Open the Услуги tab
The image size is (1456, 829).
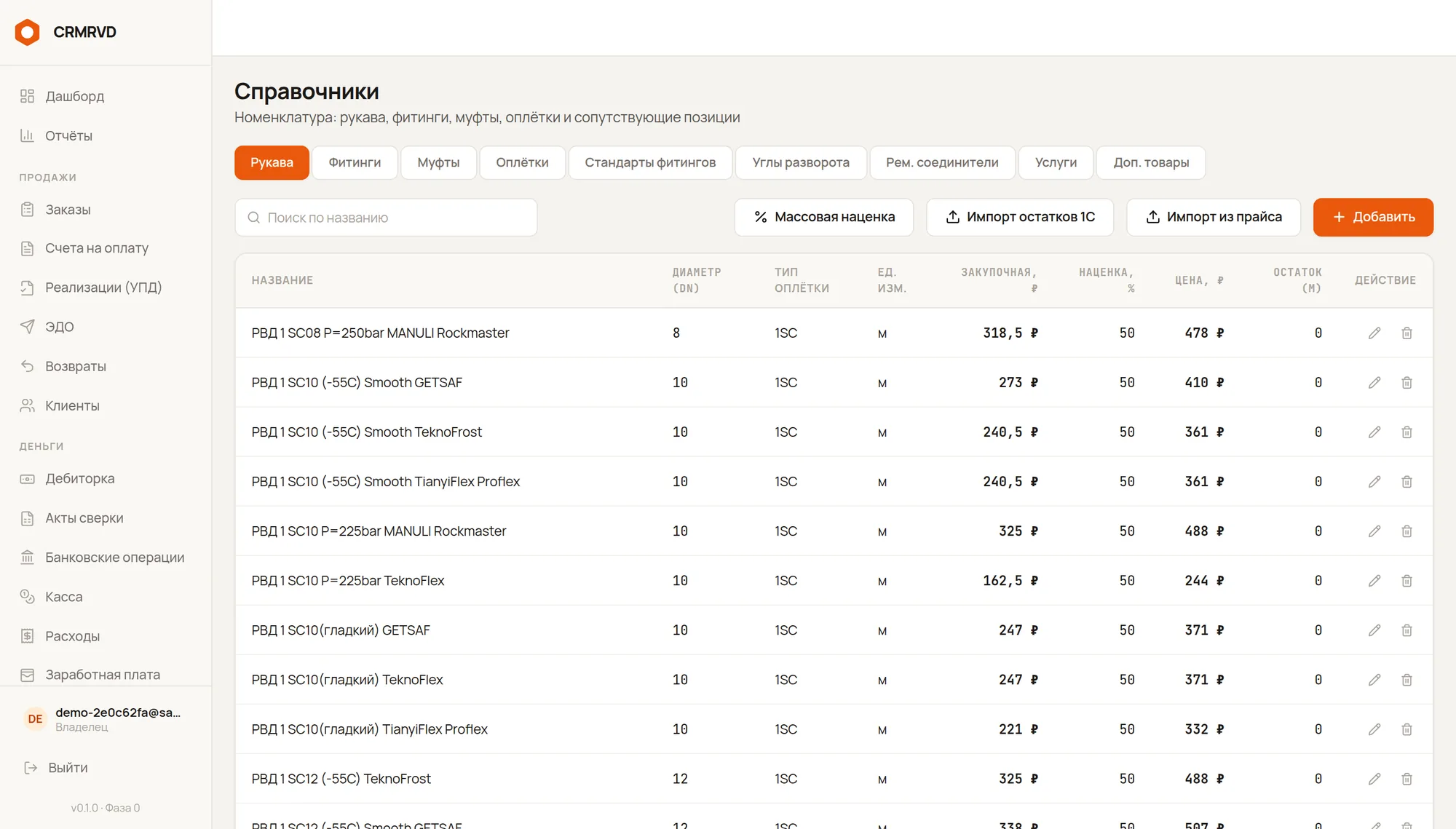click(x=1056, y=162)
